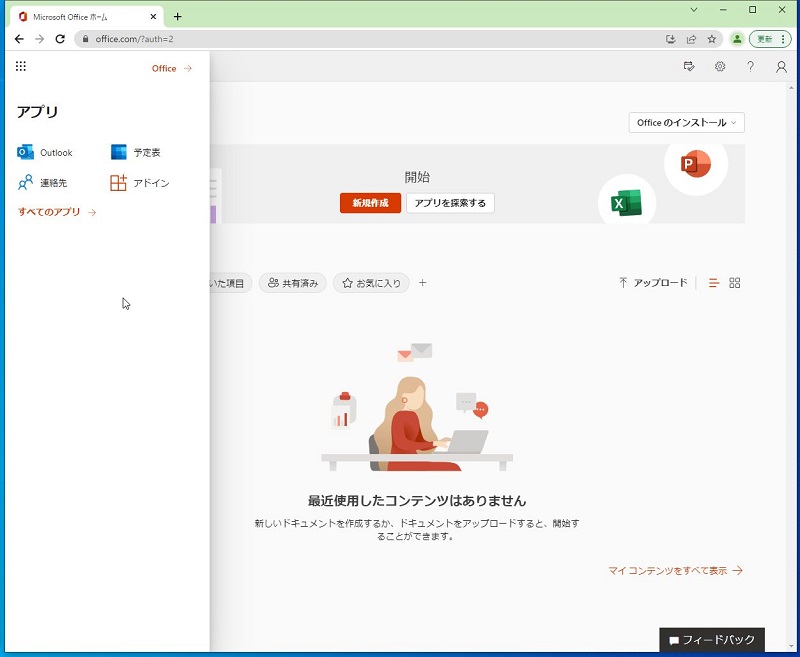
Task: Close the Microsoft Office ホーム tab
Action: click(x=153, y=17)
